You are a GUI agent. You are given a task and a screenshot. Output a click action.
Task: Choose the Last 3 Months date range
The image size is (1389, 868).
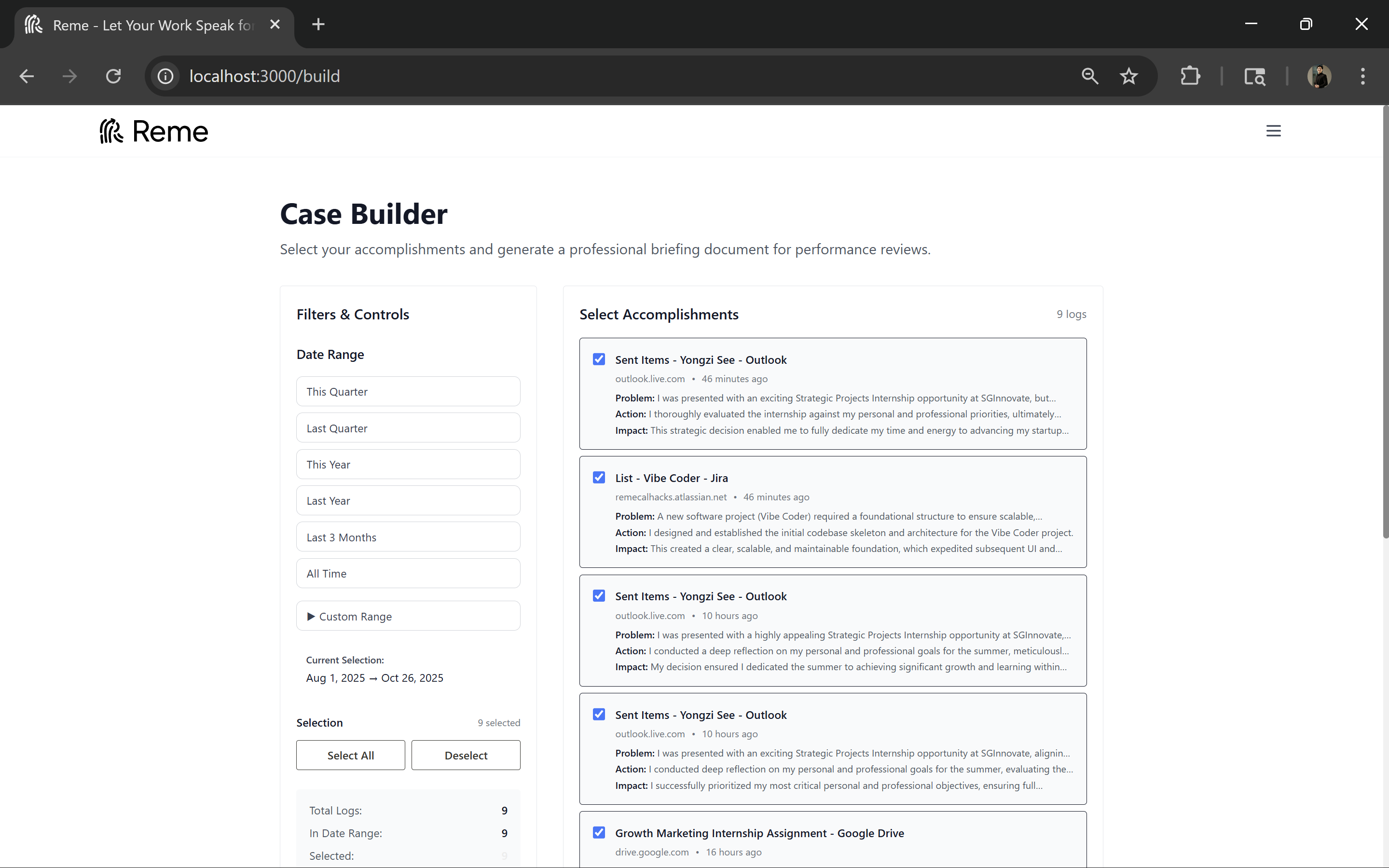[408, 537]
